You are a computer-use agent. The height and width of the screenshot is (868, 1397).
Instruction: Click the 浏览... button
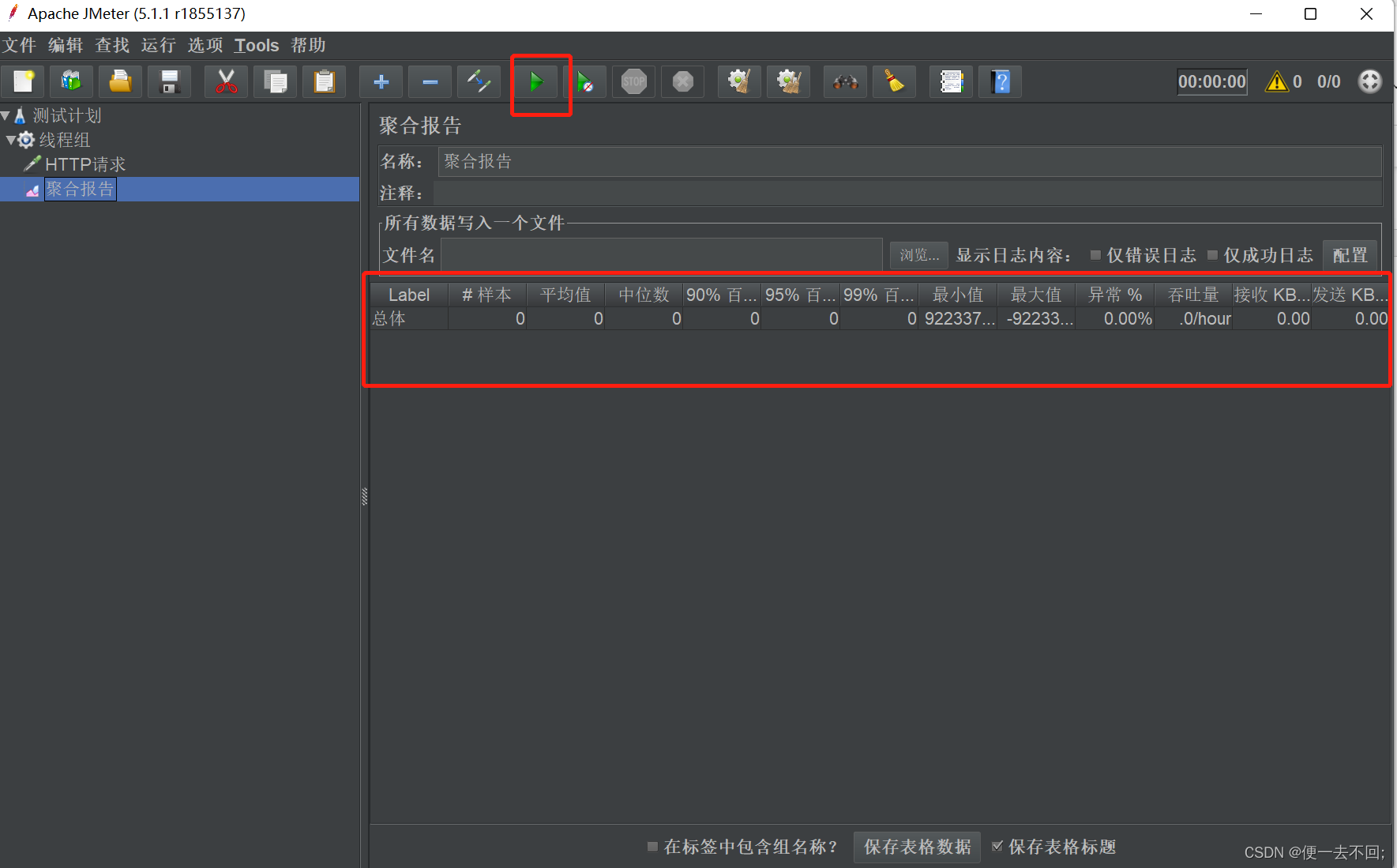pyautogui.click(x=919, y=255)
